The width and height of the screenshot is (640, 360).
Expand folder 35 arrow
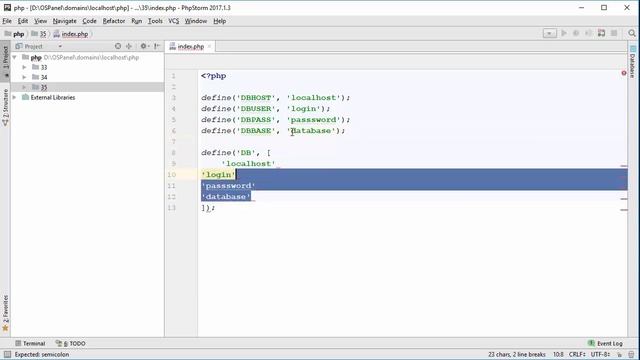click(24, 87)
